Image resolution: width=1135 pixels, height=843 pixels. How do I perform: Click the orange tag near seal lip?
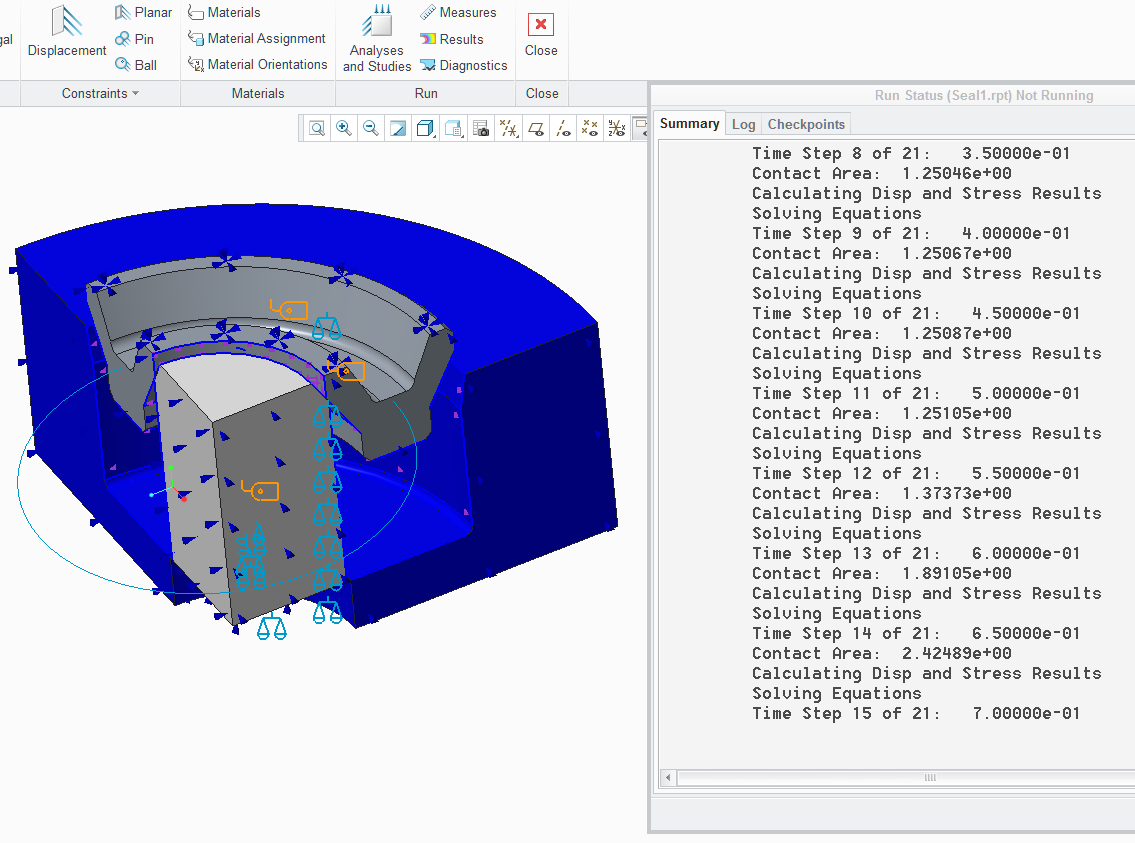[347, 371]
